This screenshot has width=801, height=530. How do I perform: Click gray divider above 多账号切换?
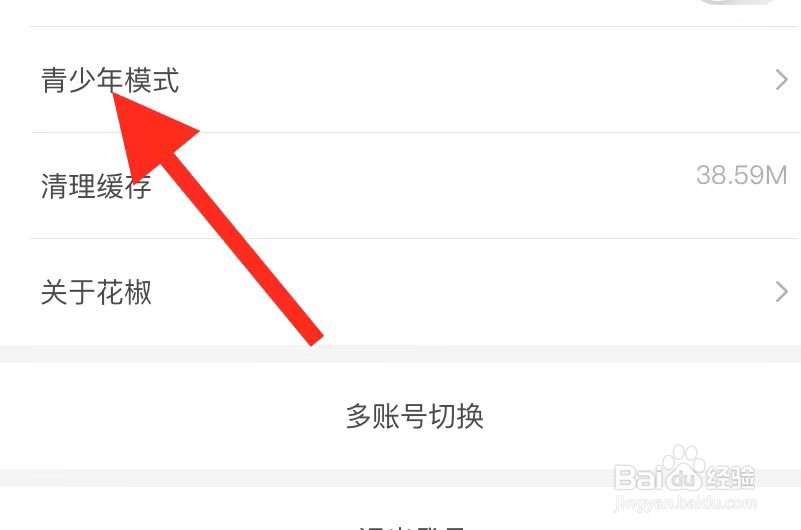400,354
